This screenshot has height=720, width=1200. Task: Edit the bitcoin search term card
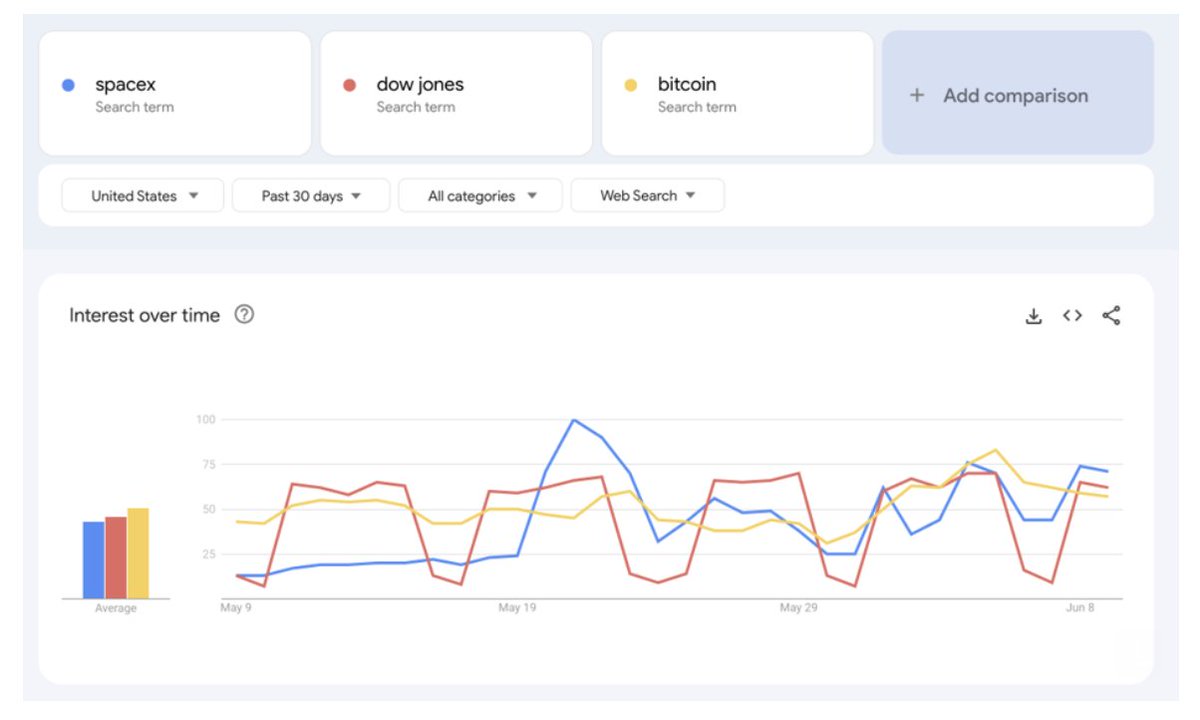coord(737,93)
